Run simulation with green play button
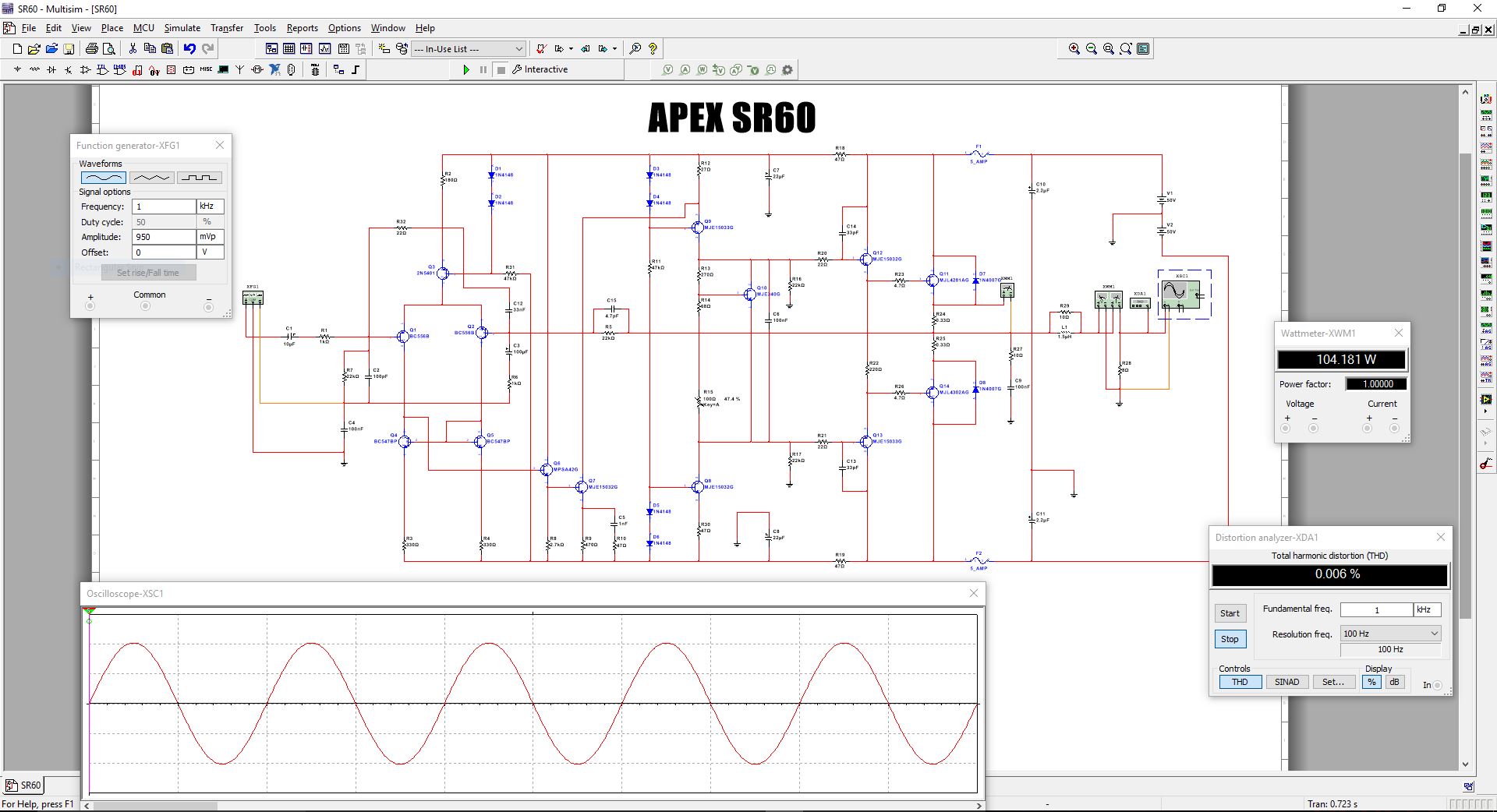1497x812 pixels. 466,69
